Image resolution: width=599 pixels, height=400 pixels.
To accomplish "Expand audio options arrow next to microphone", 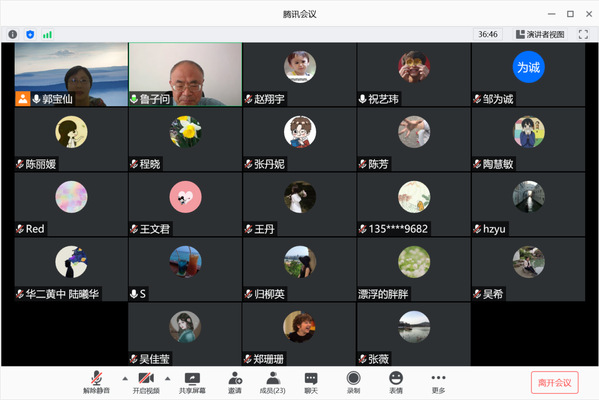I will tap(125, 379).
